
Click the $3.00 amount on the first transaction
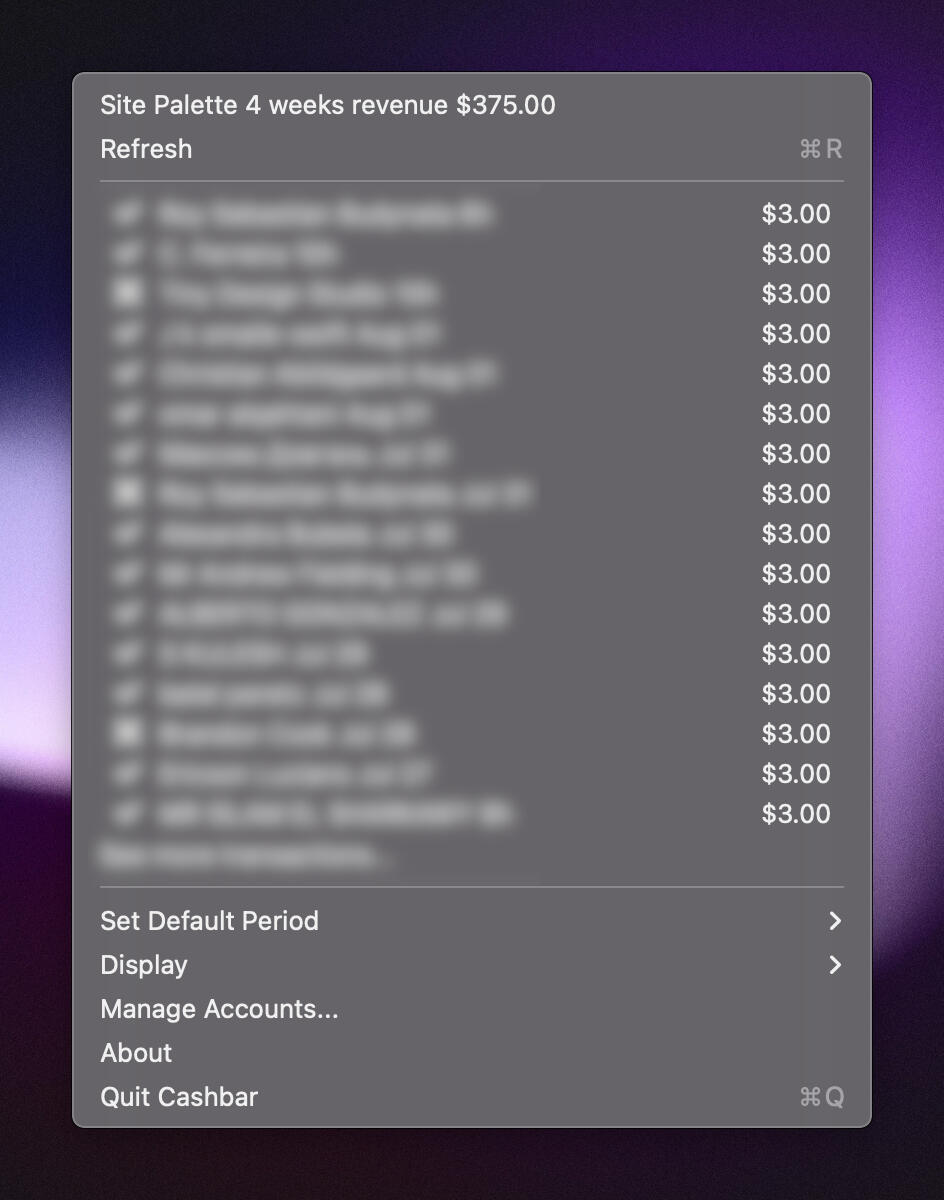point(797,214)
